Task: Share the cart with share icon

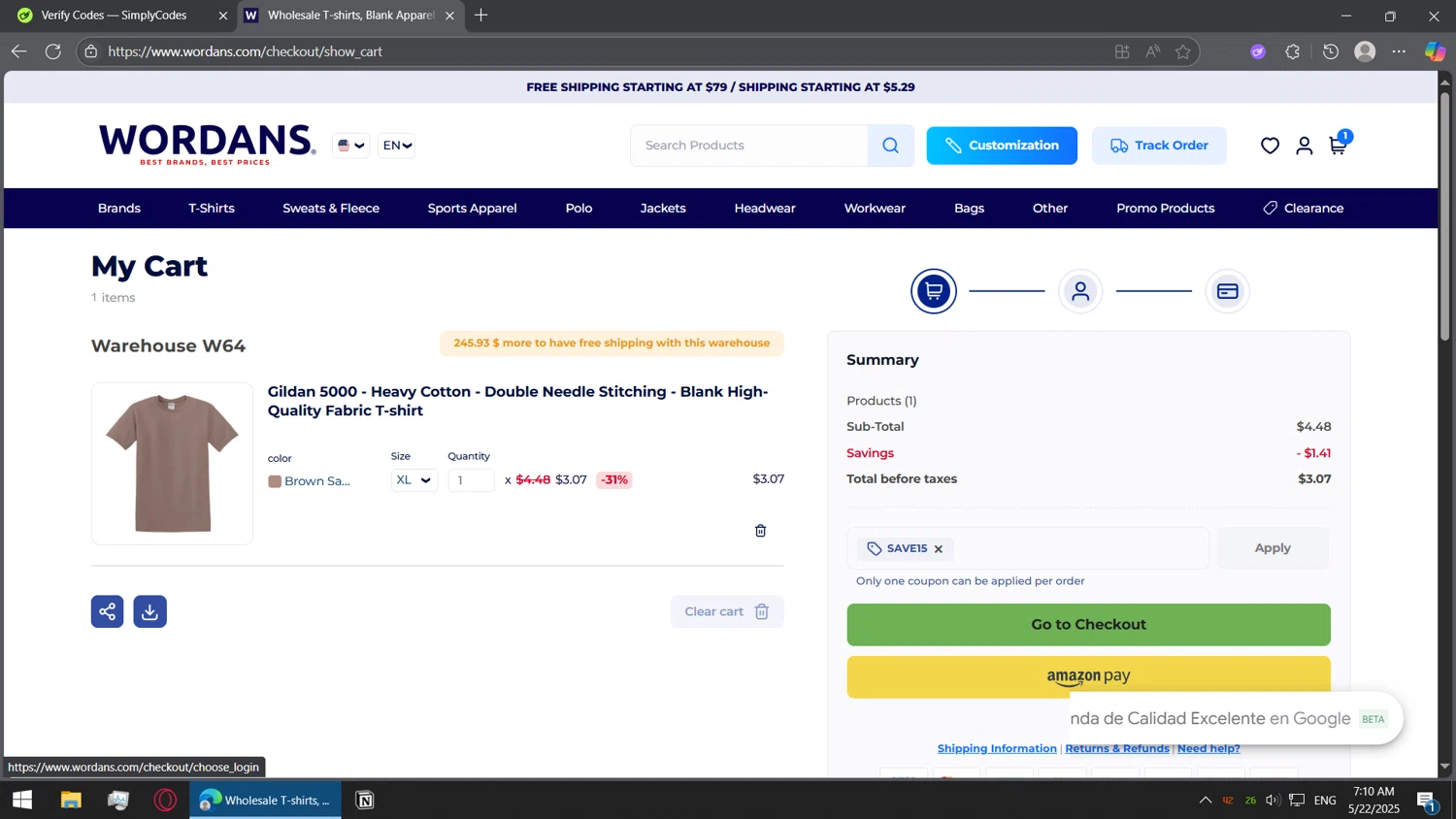Action: pos(108,611)
